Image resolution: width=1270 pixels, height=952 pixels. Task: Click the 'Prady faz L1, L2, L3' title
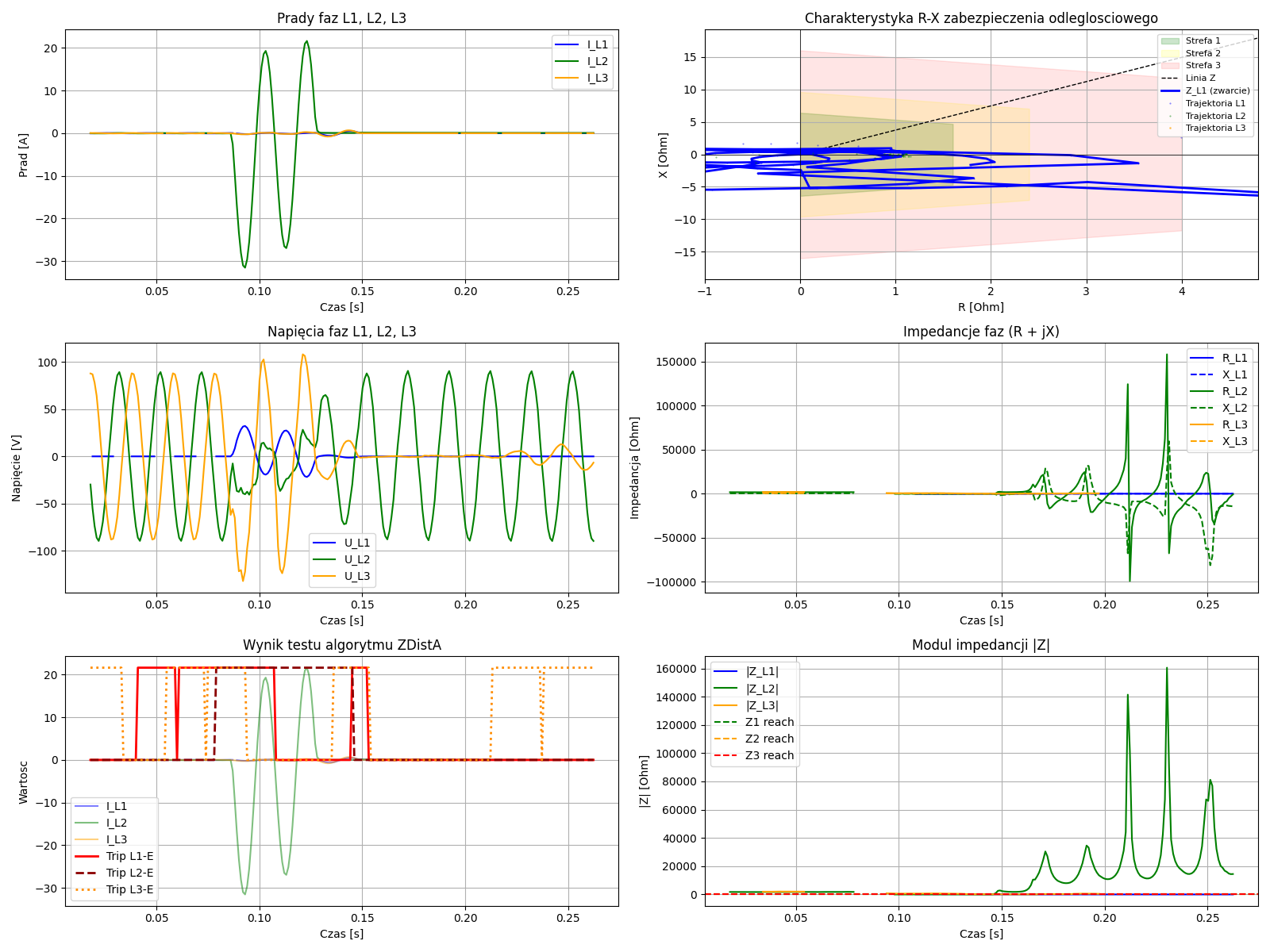(x=341, y=18)
